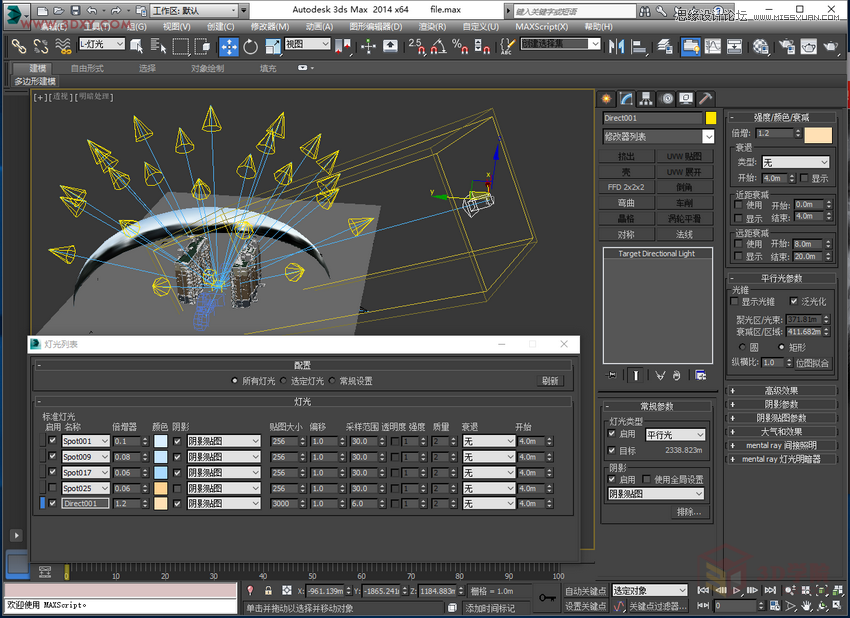This screenshot has width=850, height=618.
Task: Toggle the Angle Snap icon
Action: coord(437,48)
